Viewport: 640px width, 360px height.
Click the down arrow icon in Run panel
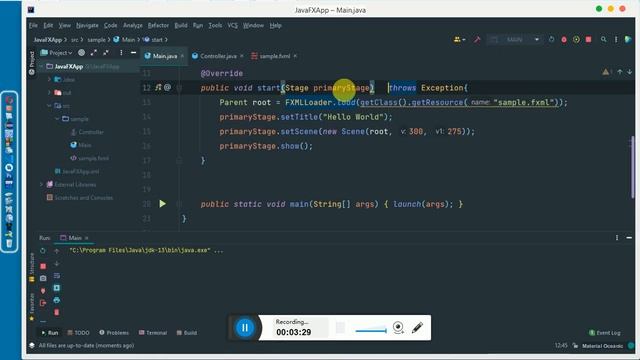pyautogui.click(x=56, y=264)
